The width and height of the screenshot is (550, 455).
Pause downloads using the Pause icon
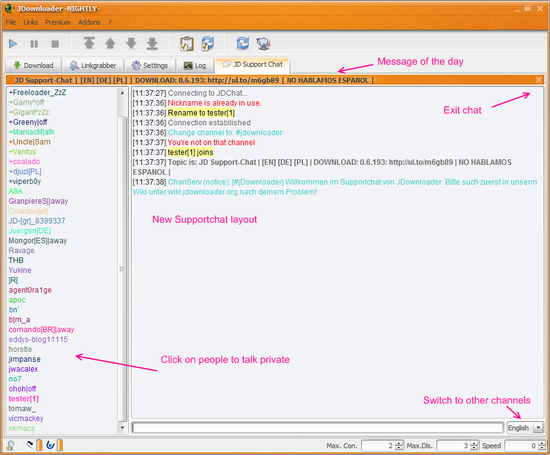(34, 44)
